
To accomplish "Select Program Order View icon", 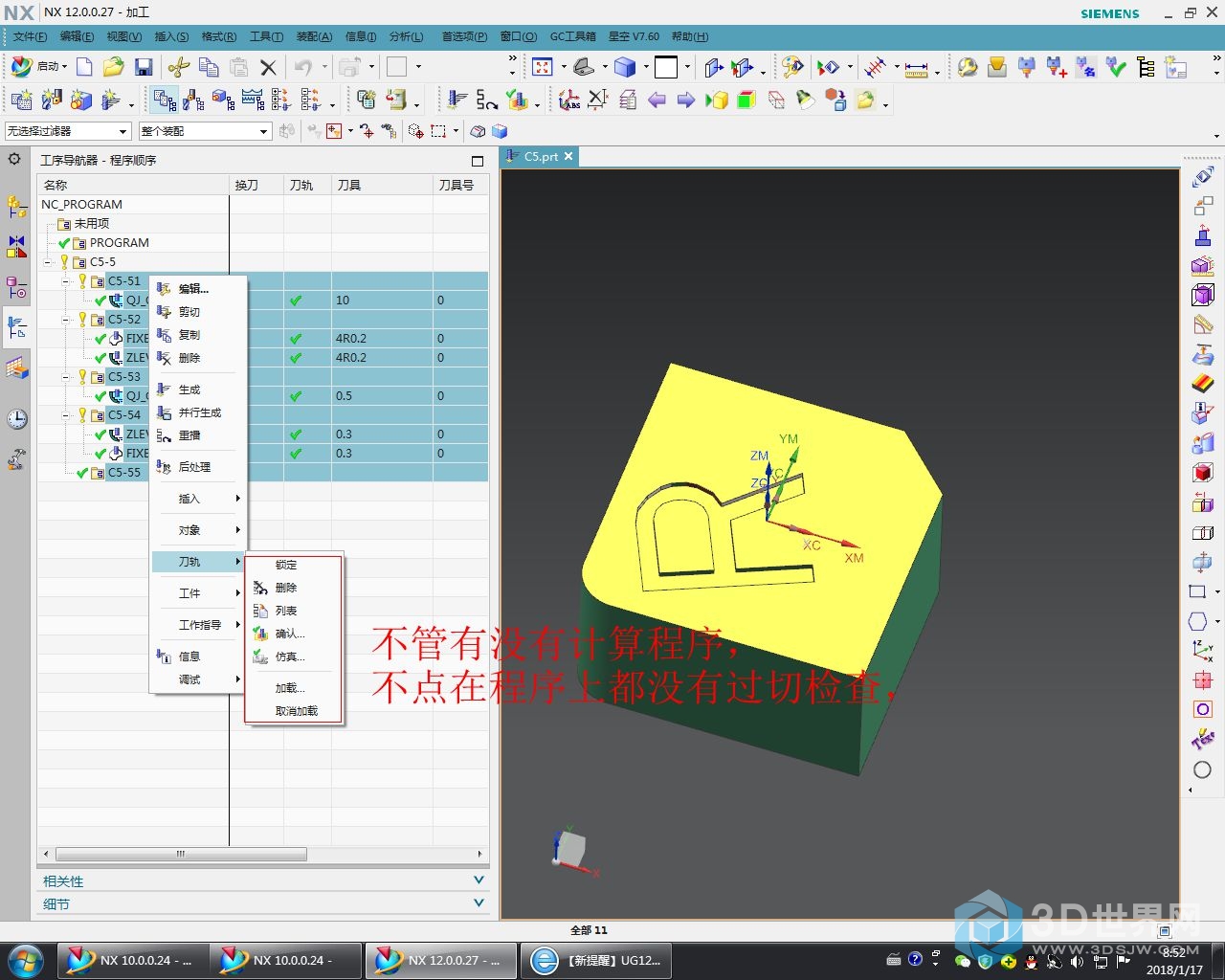I will (x=165, y=100).
